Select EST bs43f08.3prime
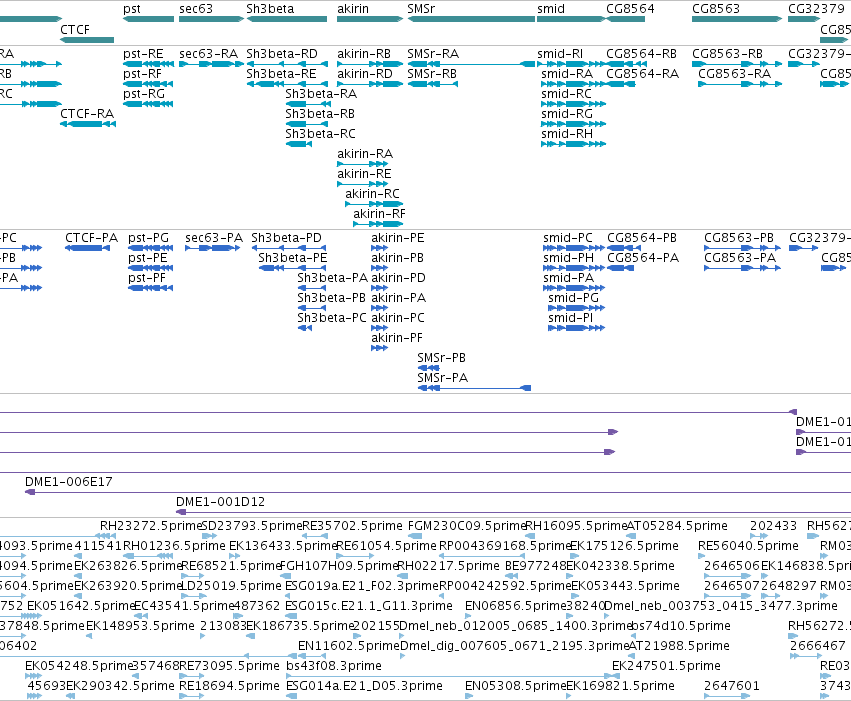Screen dimensions: 851x701 334,666
